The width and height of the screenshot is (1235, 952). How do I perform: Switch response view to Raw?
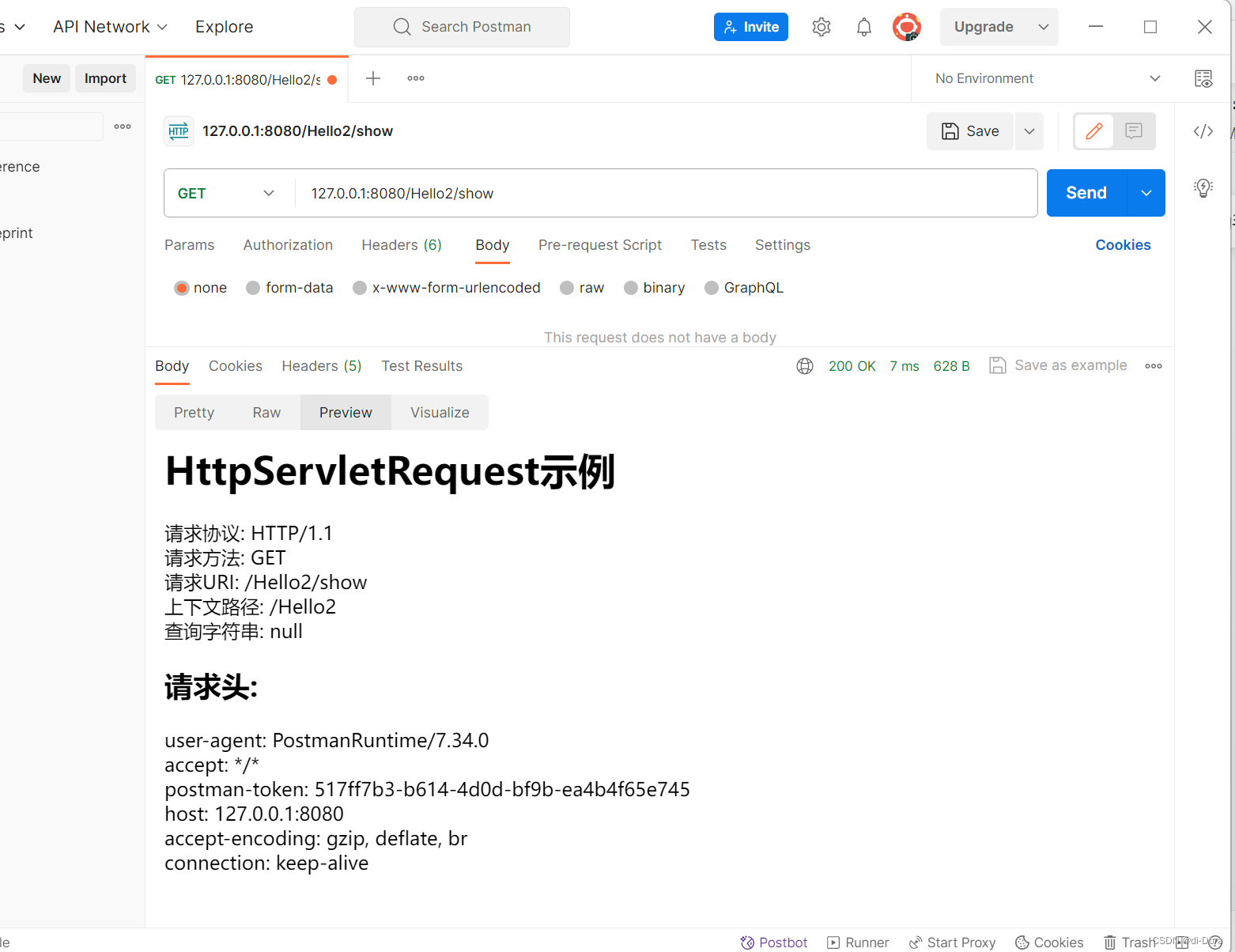(267, 413)
